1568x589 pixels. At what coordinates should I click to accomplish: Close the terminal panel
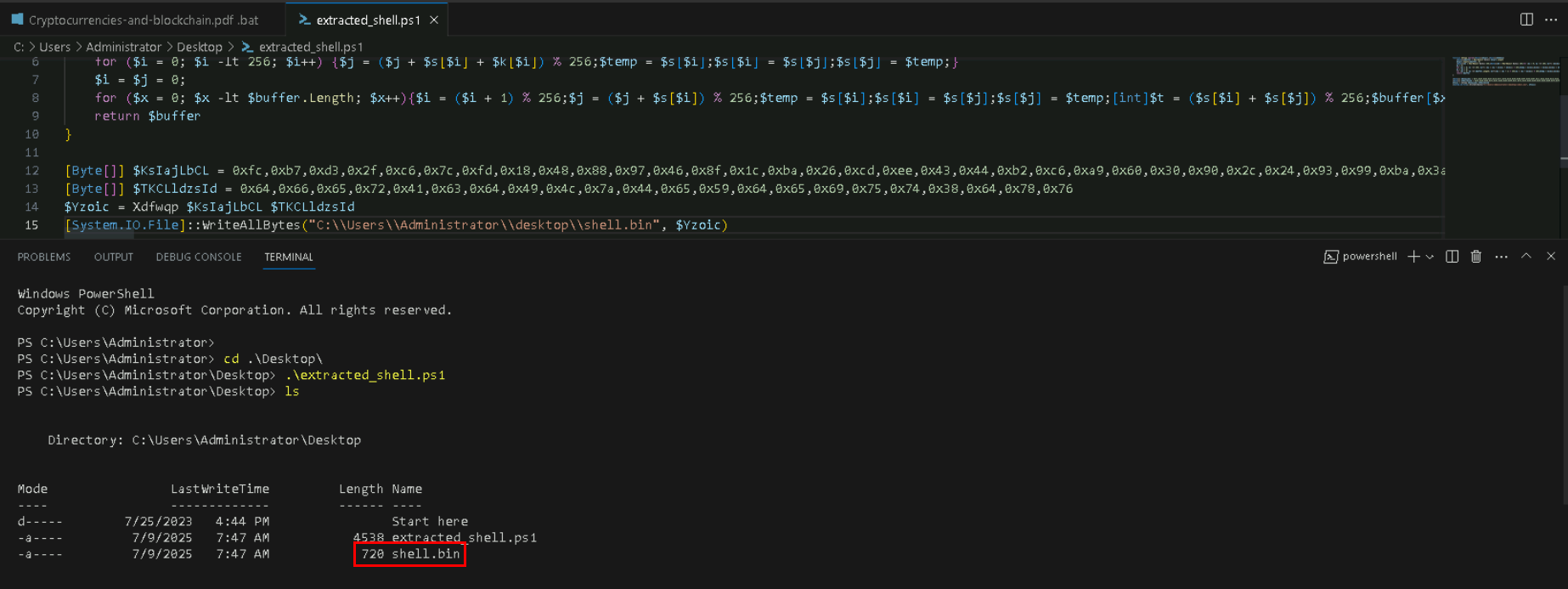click(1551, 256)
